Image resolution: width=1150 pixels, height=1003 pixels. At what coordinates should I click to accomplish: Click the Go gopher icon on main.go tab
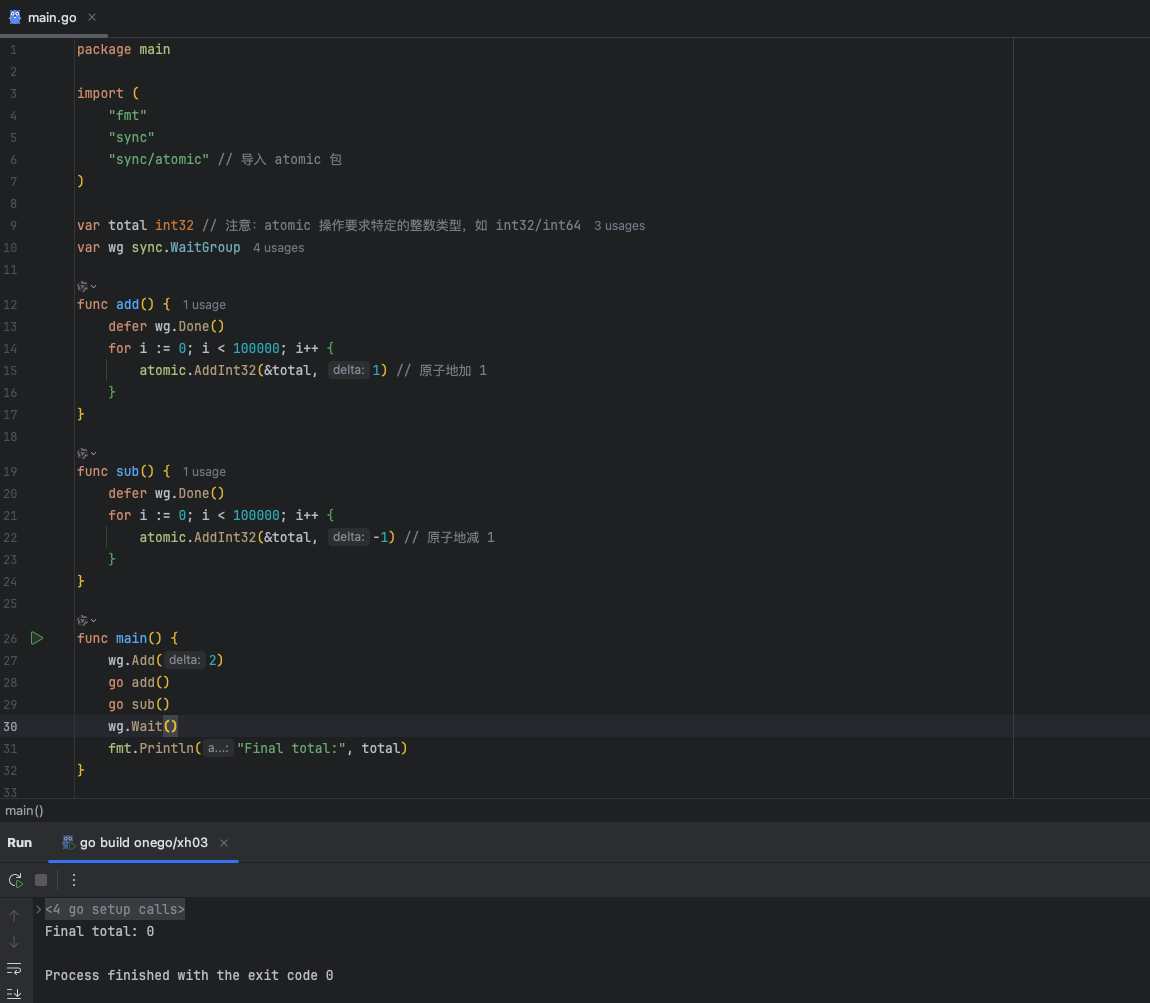click(15, 17)
